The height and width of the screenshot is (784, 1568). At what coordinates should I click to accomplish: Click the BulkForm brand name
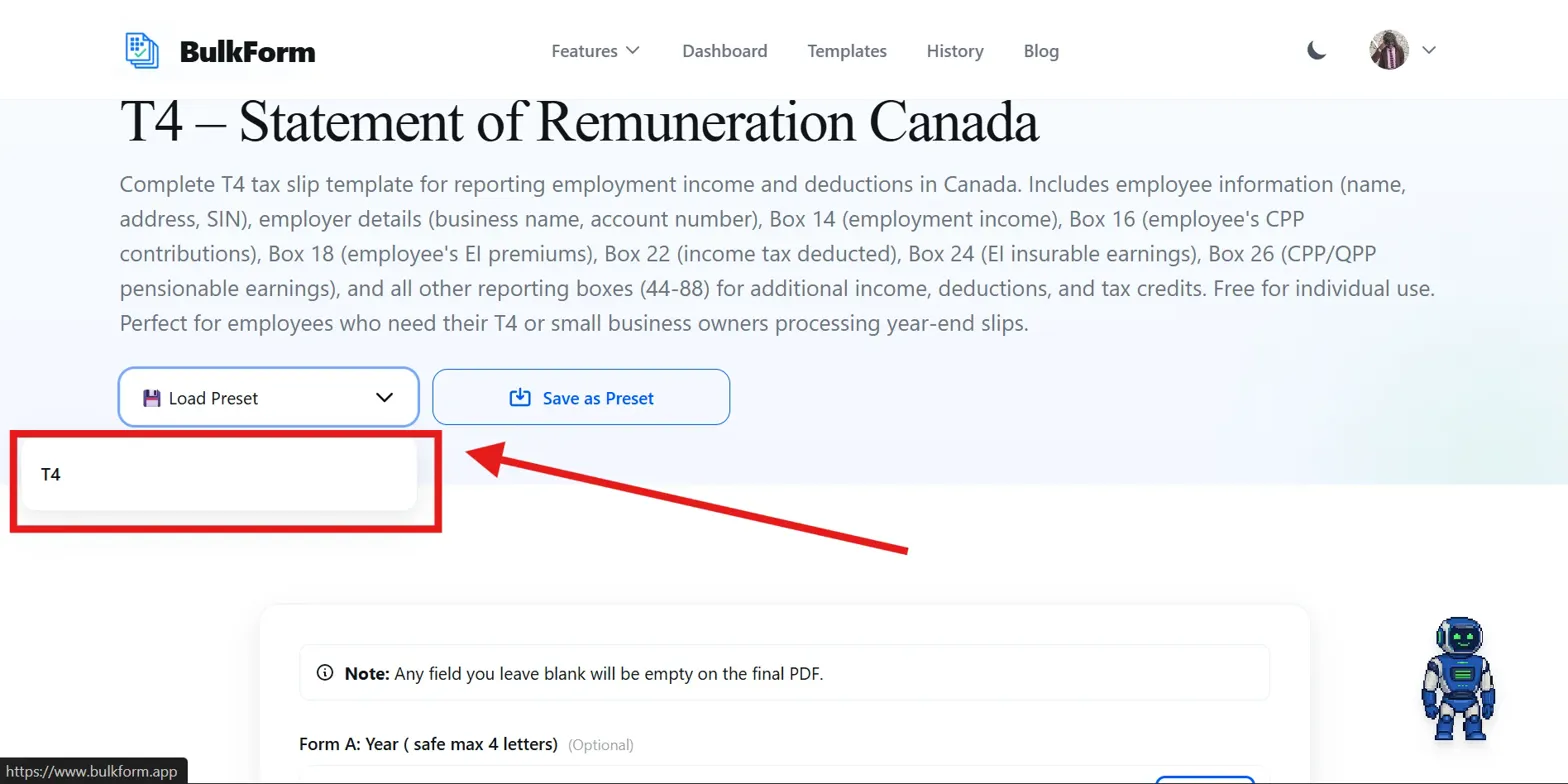tap(247, 50)
